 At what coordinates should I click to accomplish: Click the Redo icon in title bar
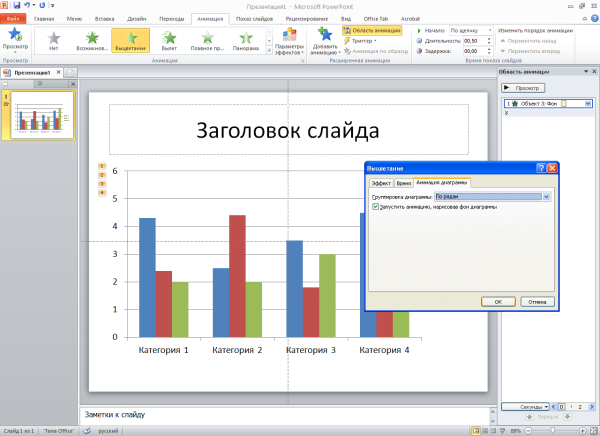(42, 5)
